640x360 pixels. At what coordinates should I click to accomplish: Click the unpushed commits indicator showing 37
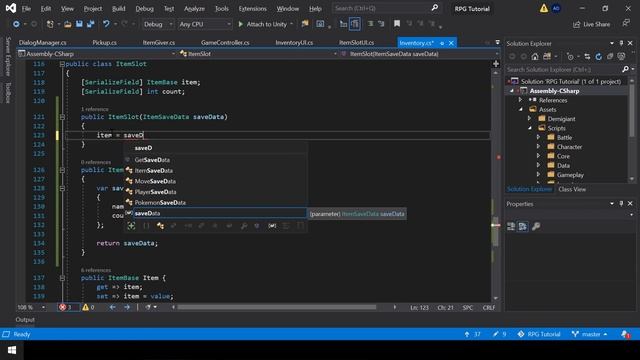(x=472, y=334)
